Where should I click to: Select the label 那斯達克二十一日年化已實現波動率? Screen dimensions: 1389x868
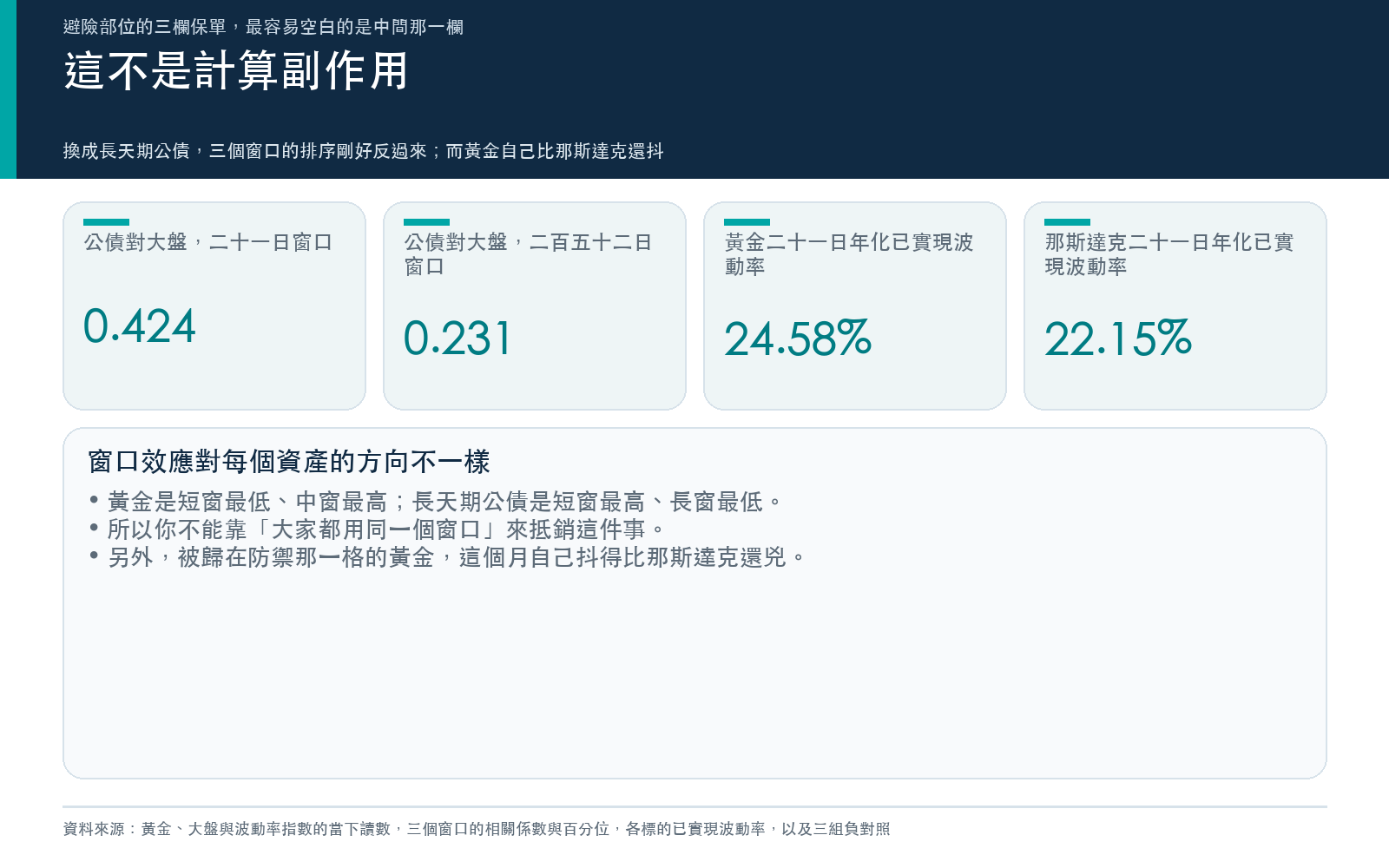pos(1169,254)
